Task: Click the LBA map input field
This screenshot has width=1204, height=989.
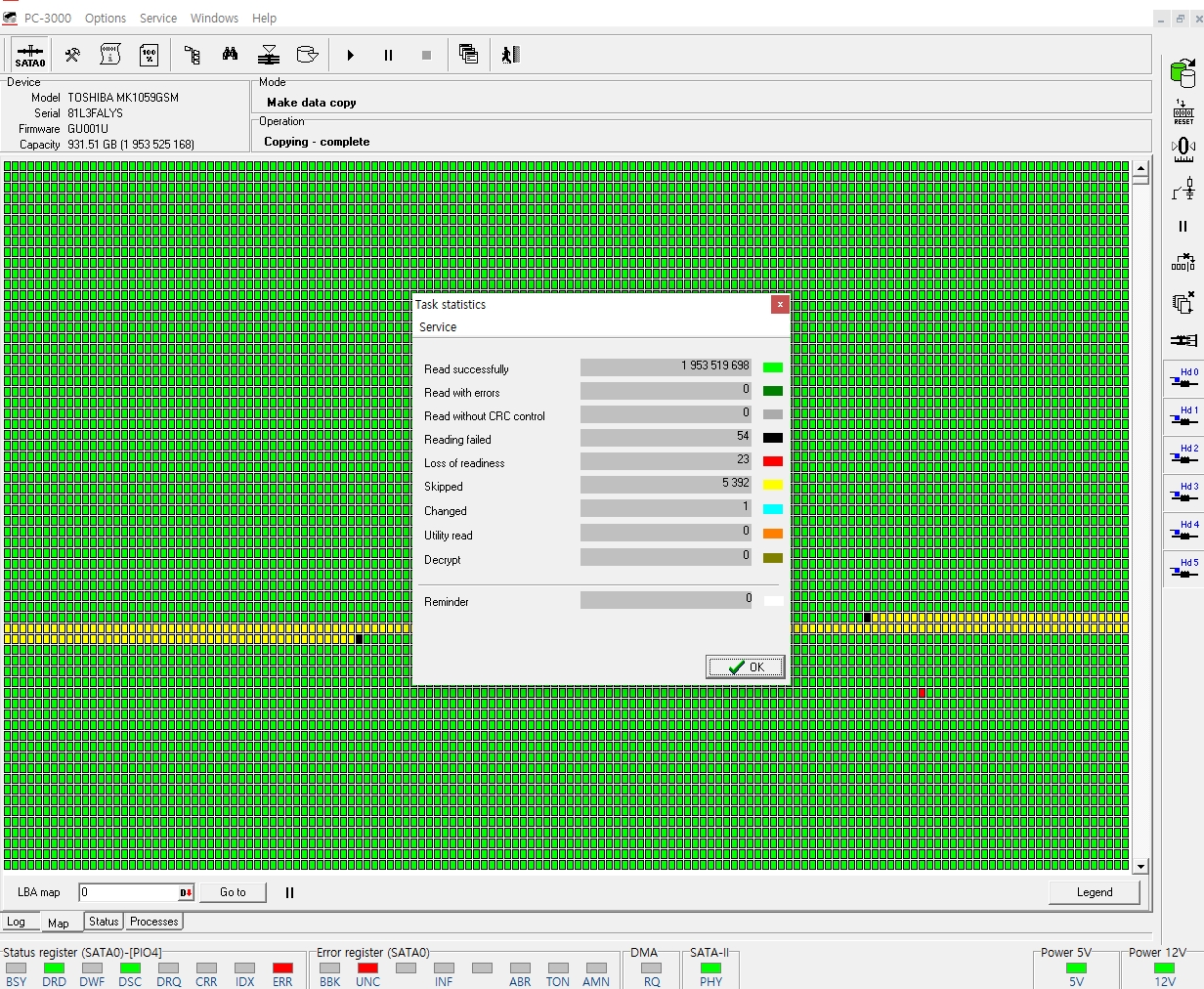Action: tap(129, 892)
